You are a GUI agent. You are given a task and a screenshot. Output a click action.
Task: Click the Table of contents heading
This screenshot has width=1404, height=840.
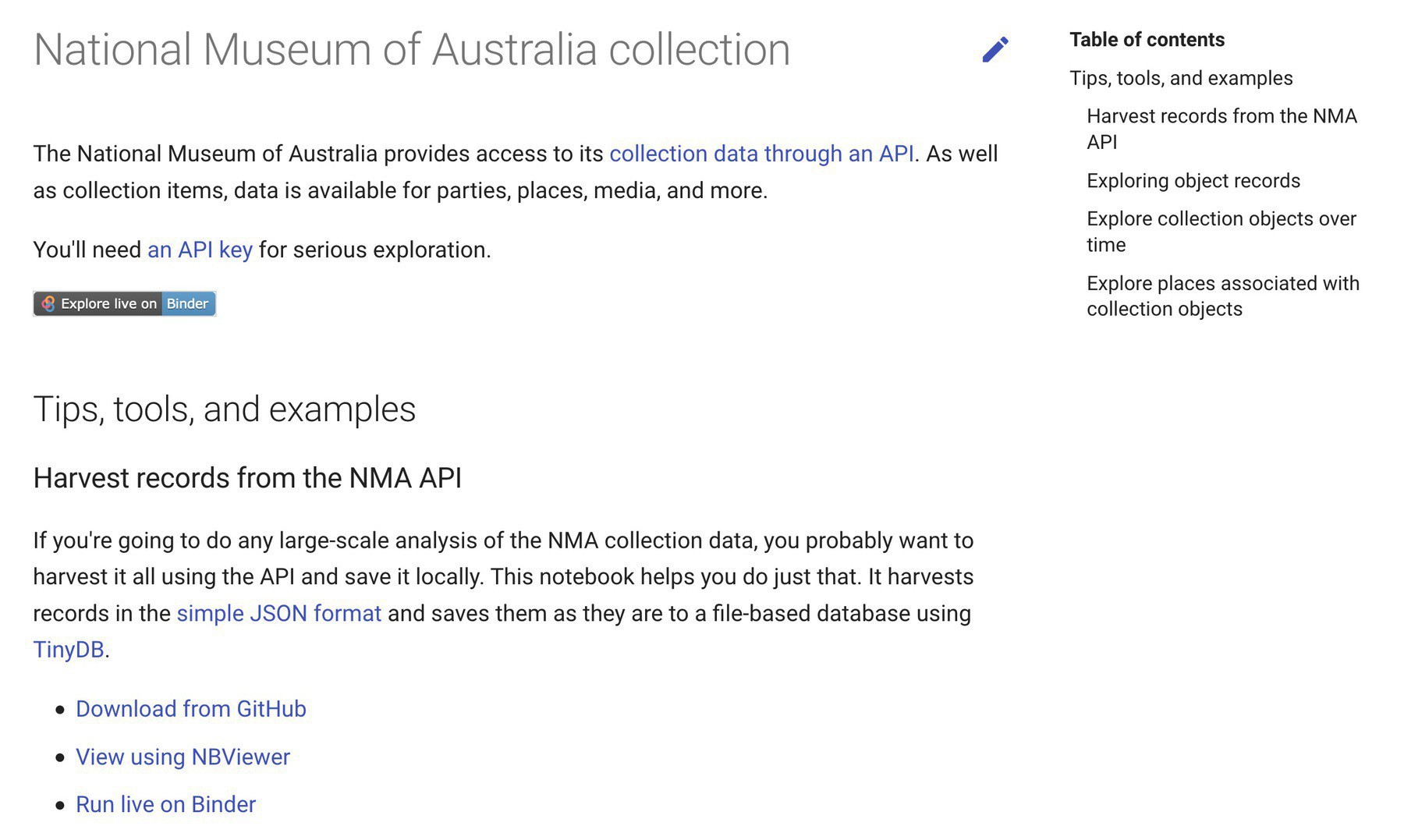coord(1147,40)
